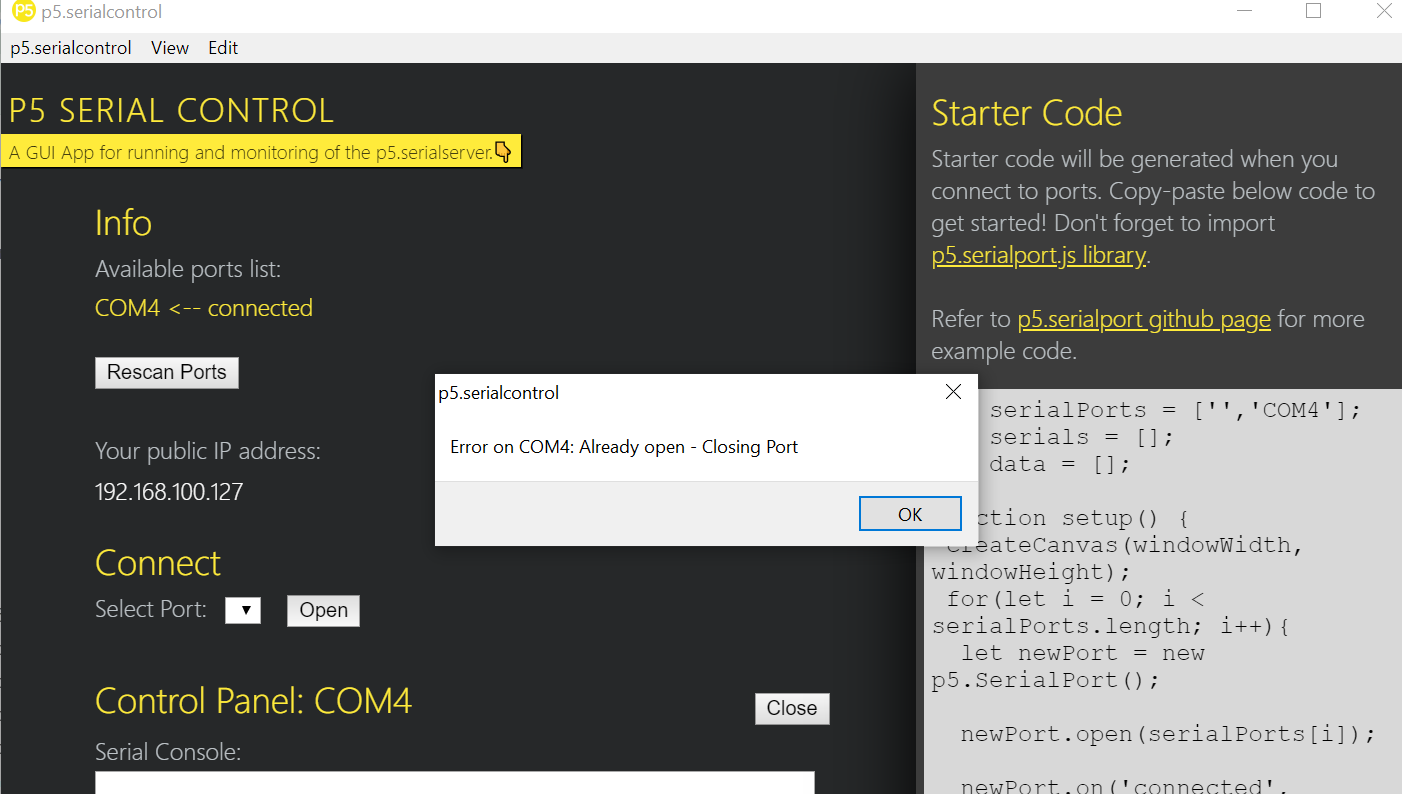This screenshot has height=794, width=1402.
Task: Select COM4 connected port entry
Action: coord(204,307)
